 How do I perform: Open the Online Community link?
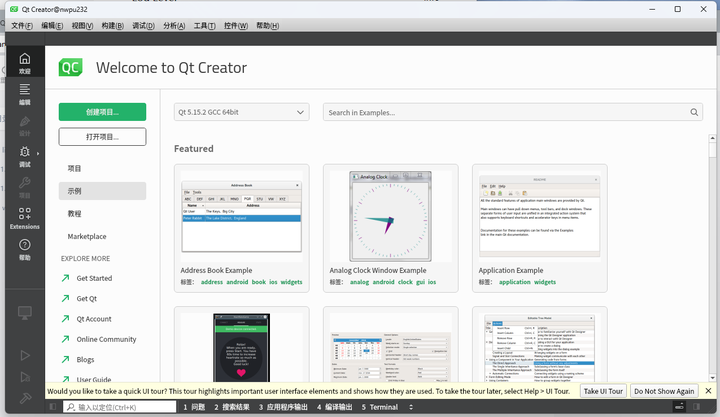[106, 339]
